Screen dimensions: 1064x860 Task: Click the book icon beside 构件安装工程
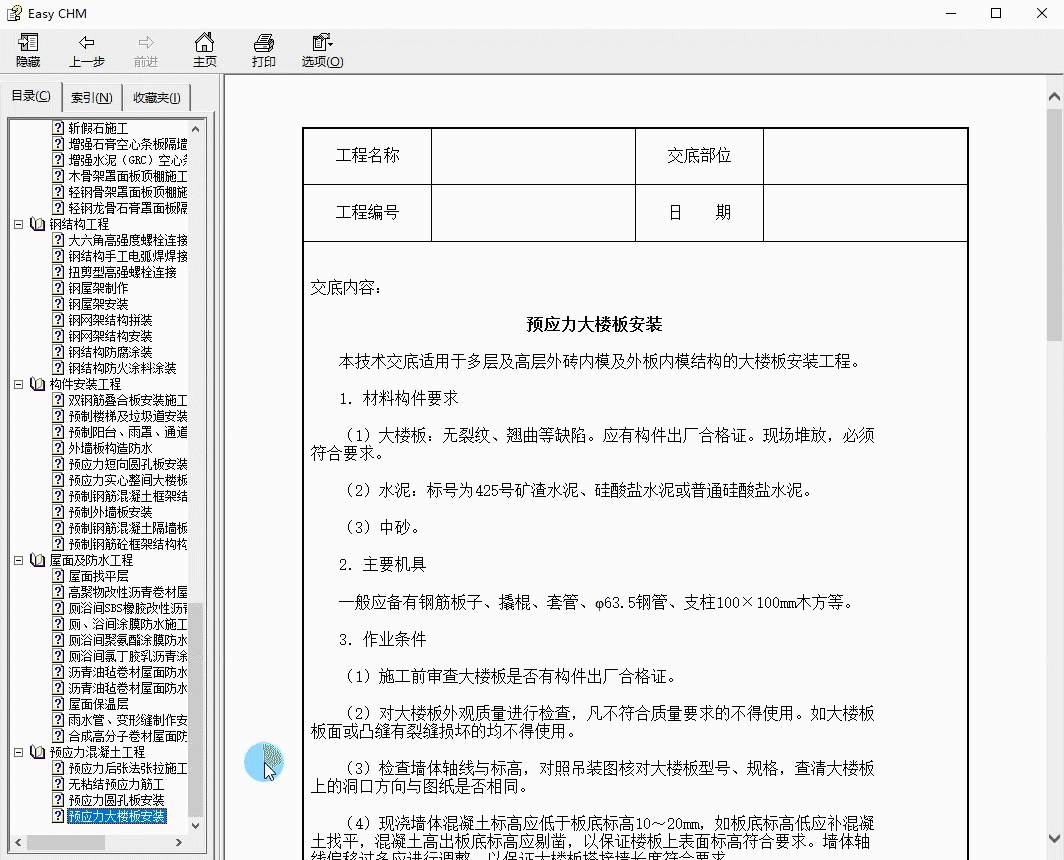pos(37,384)
